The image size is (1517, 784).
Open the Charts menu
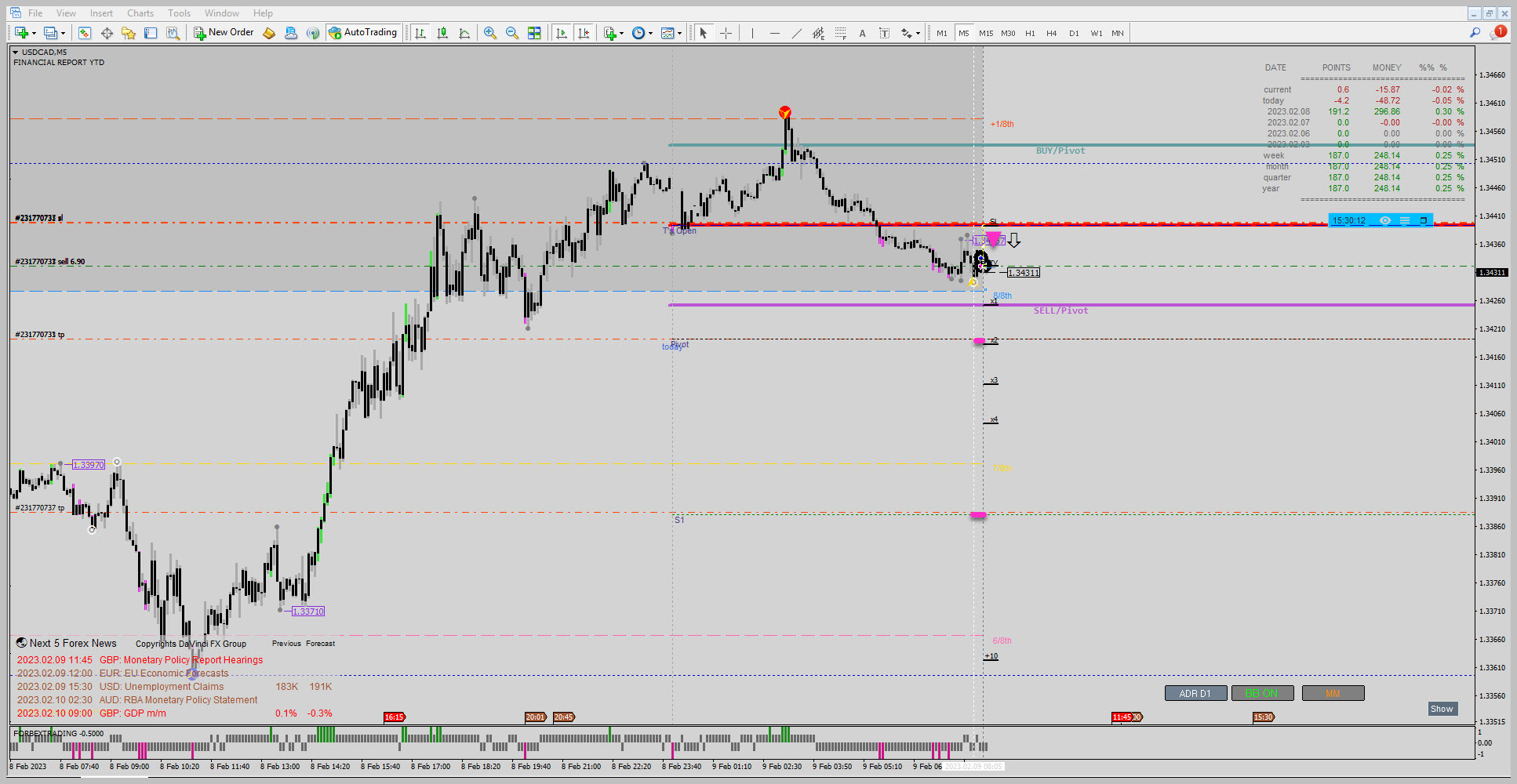tap(140, 13)
